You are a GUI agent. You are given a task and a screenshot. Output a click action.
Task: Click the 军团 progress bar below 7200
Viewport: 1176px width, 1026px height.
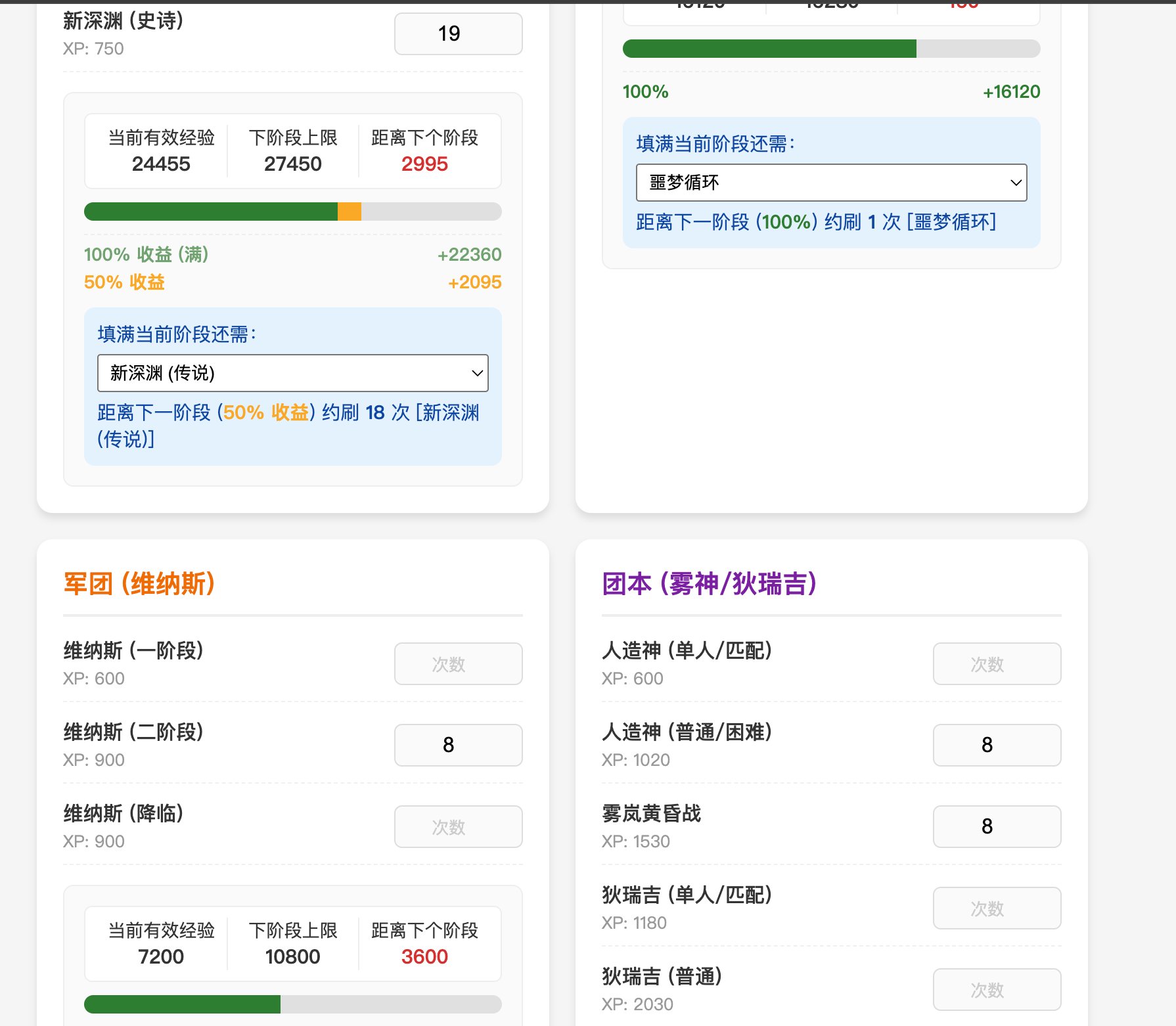(292, 1004)
